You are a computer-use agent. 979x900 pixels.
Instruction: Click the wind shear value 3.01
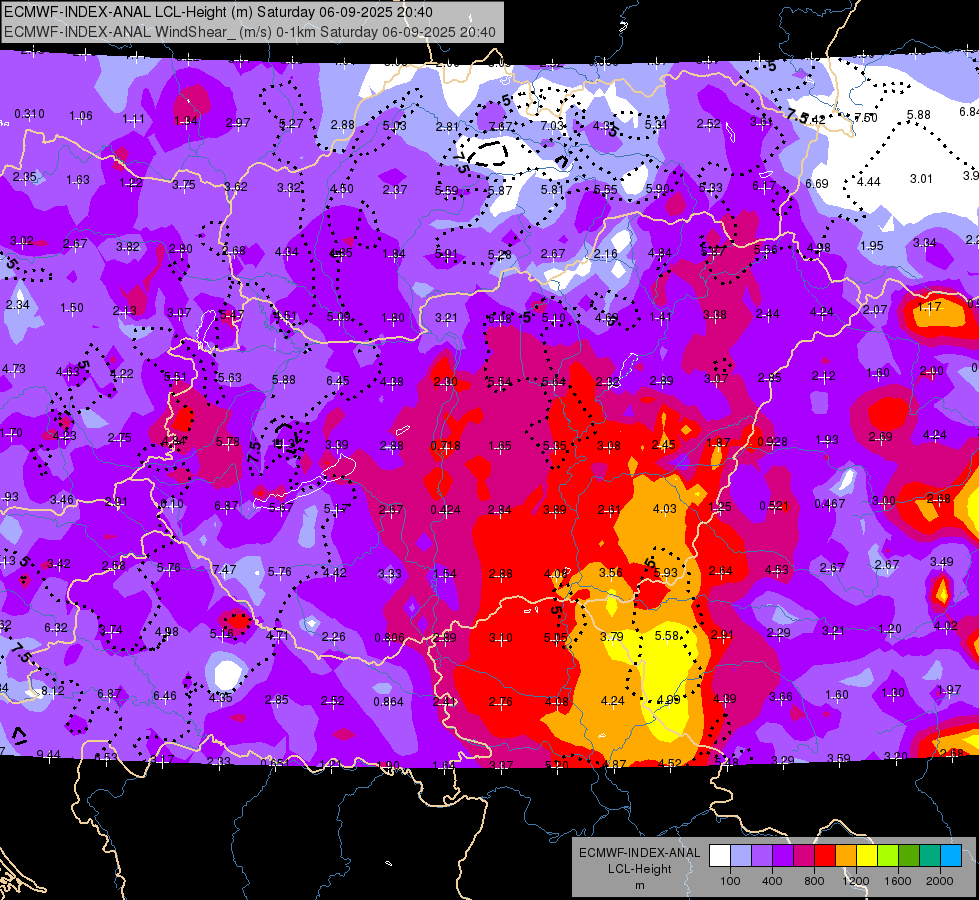click(921, 179)
